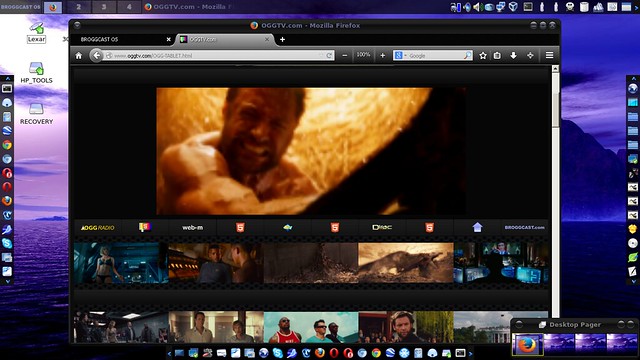
Task: Click the colorful TV logo in nav bar
Action: tap(145, 227)
